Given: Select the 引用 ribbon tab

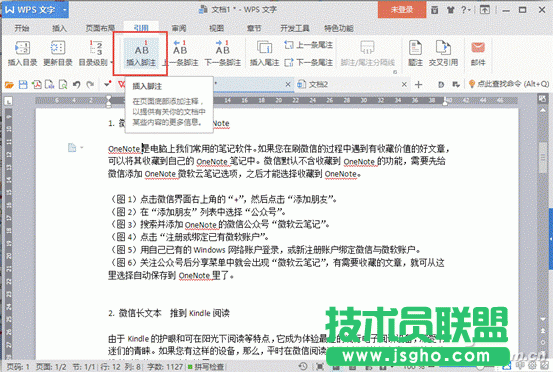Looking at the screenshot, I should pyautogui.click(x=141, y=28).
